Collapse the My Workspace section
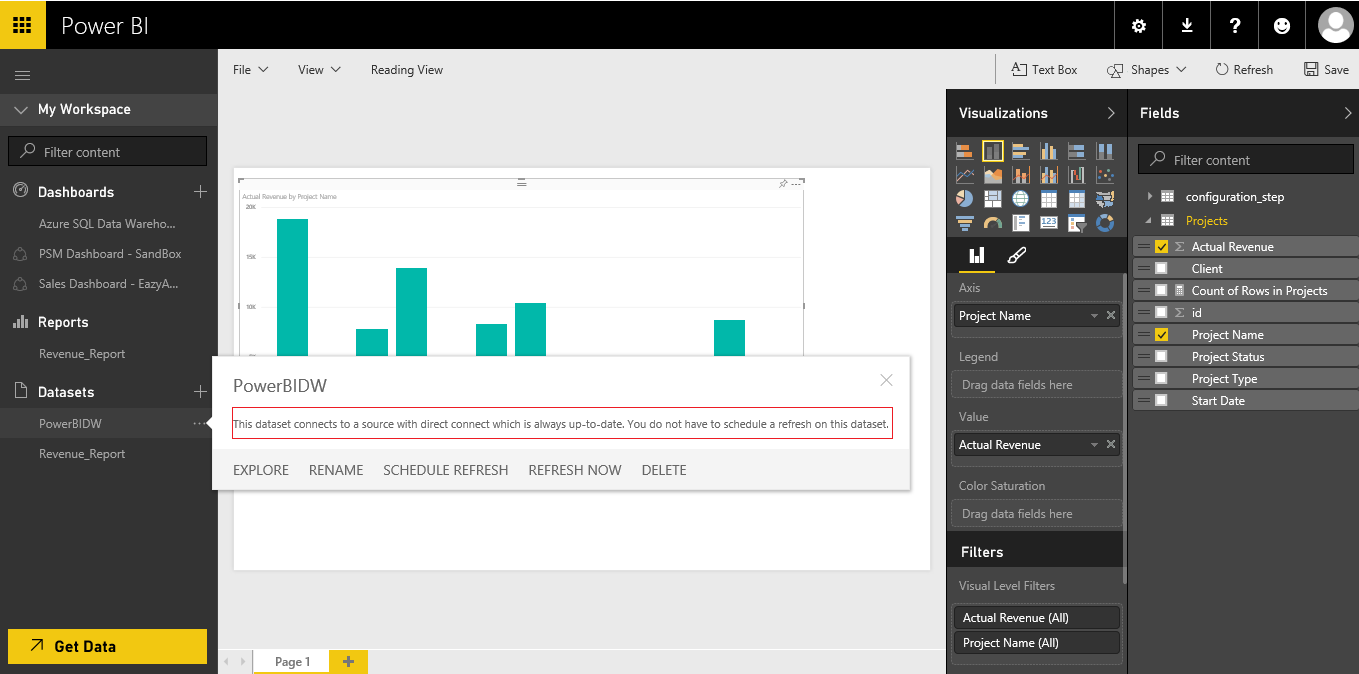Viewport: 1359px width, 674px height. pyautogui.click(x=21, y=110)
